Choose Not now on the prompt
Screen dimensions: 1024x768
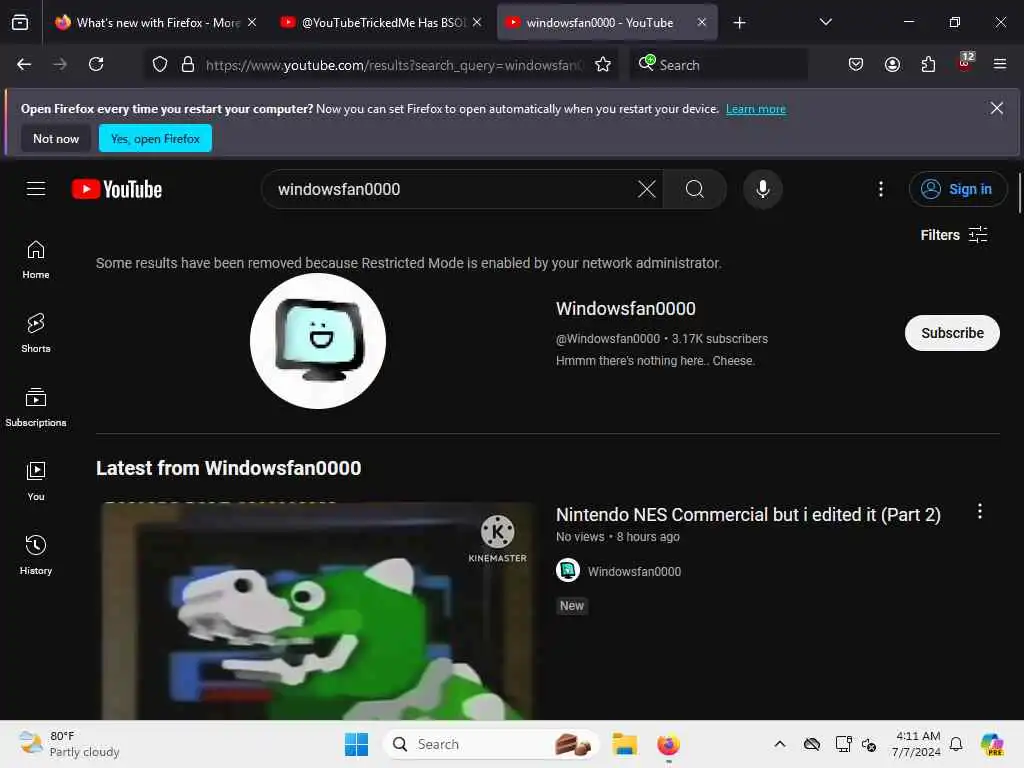coord(56,138)
